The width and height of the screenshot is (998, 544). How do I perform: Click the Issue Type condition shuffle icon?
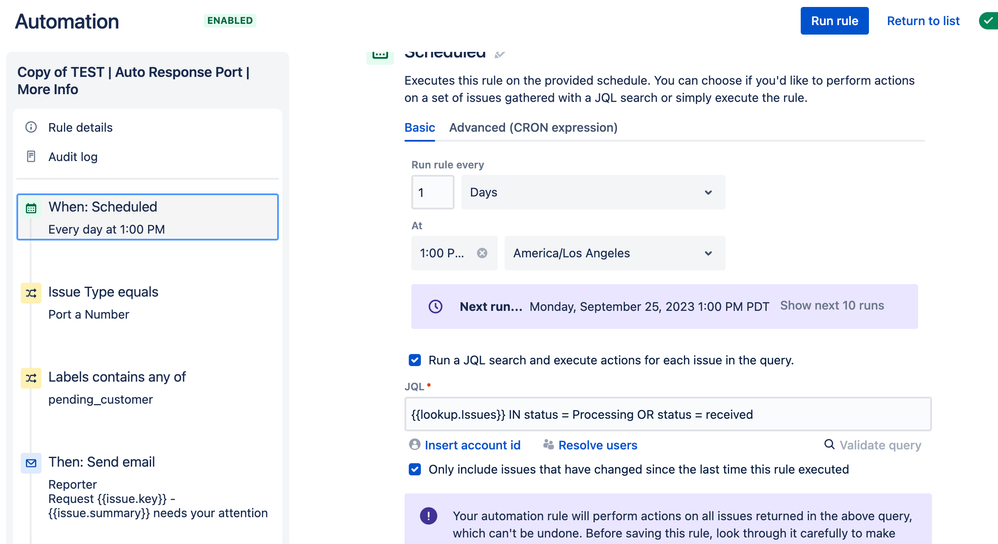(x=31, y=293)
